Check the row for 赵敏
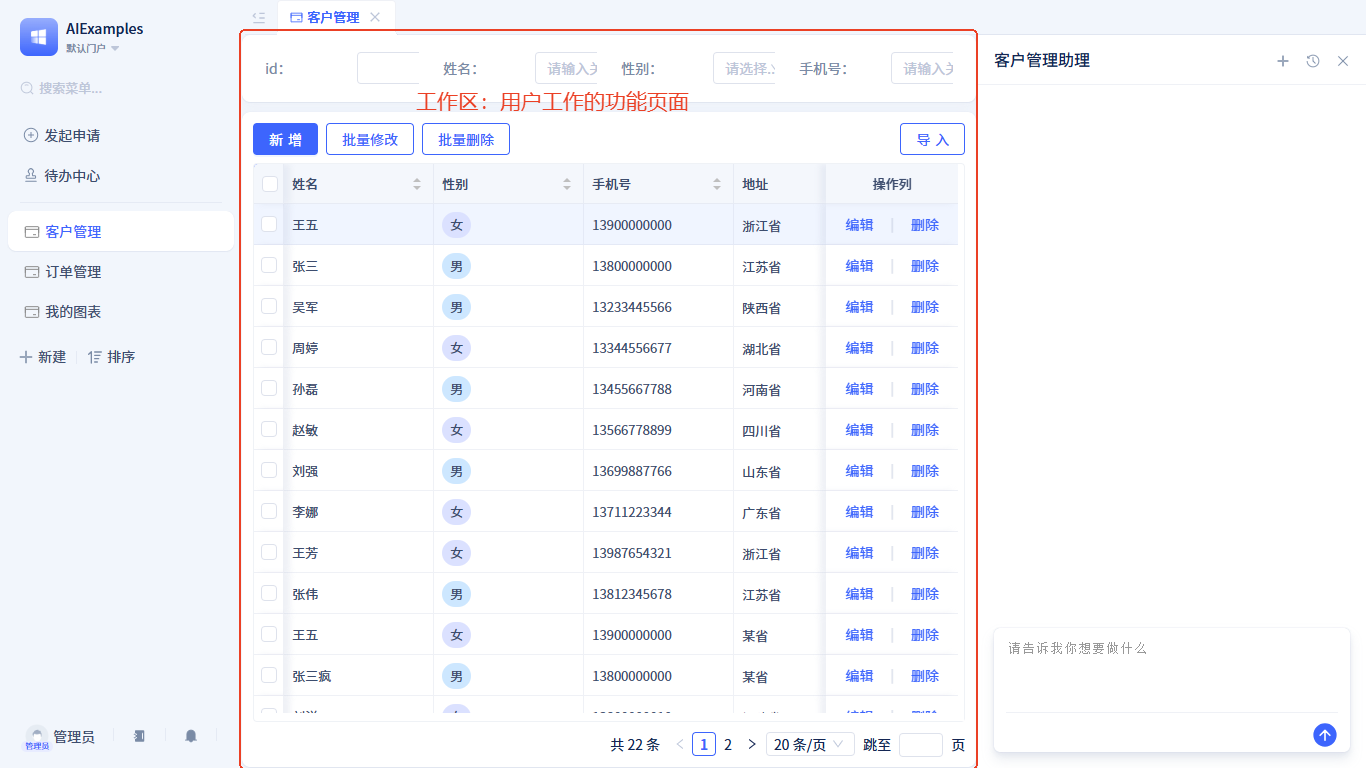Screen dimensions: 1366x768 pos(269,429)
